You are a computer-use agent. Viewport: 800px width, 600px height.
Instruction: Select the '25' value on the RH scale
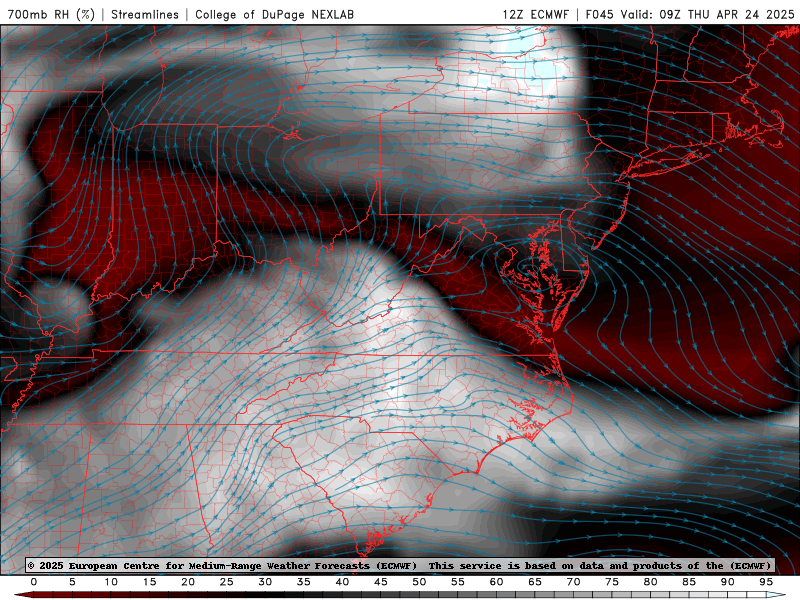[x=227, y=582]
